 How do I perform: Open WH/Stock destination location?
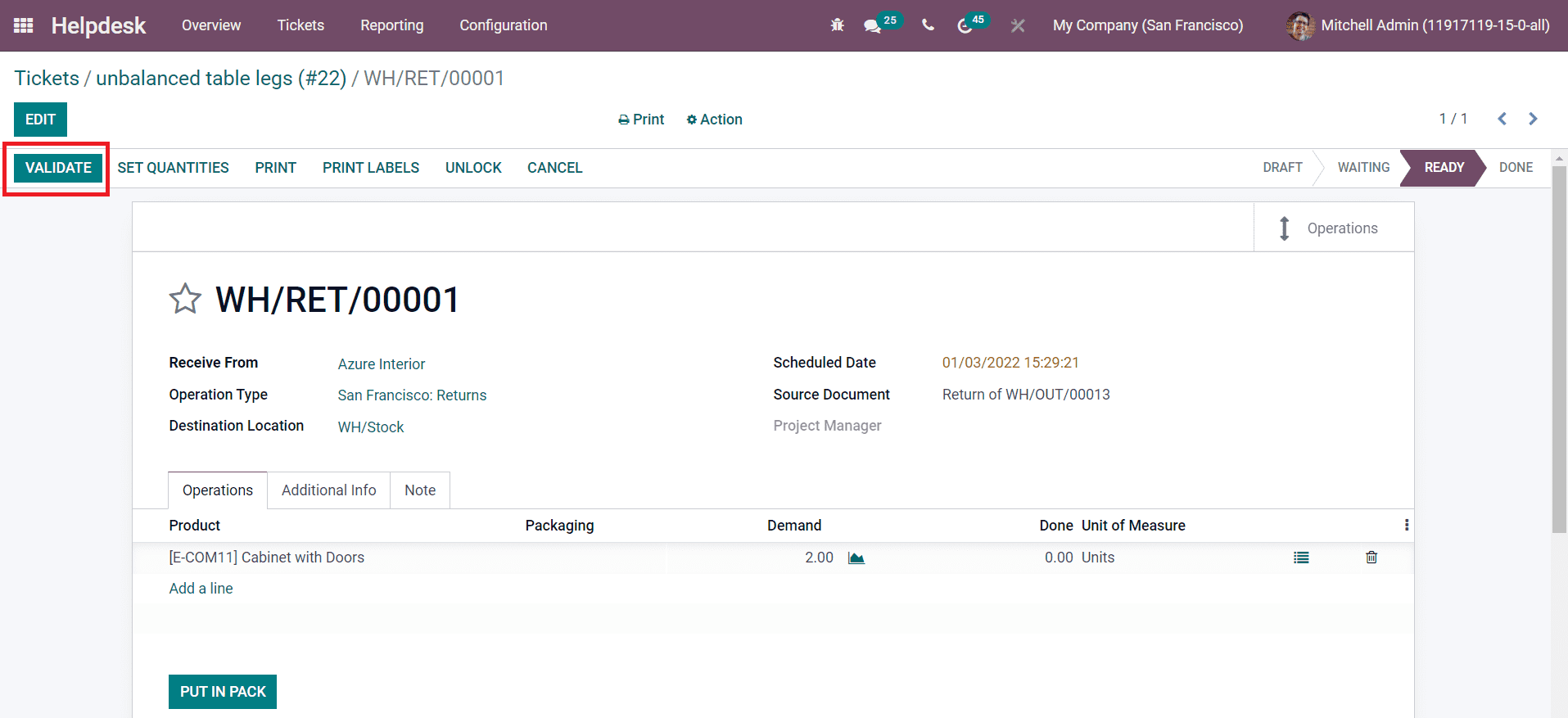point(371,427)
